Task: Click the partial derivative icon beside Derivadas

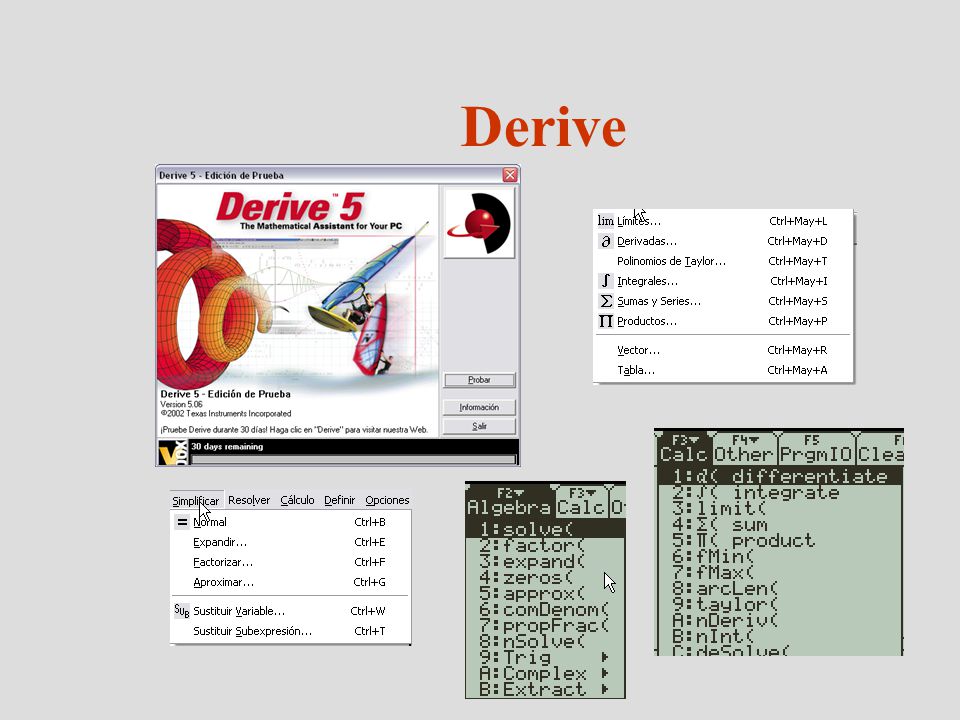Action: coord(606,241)
